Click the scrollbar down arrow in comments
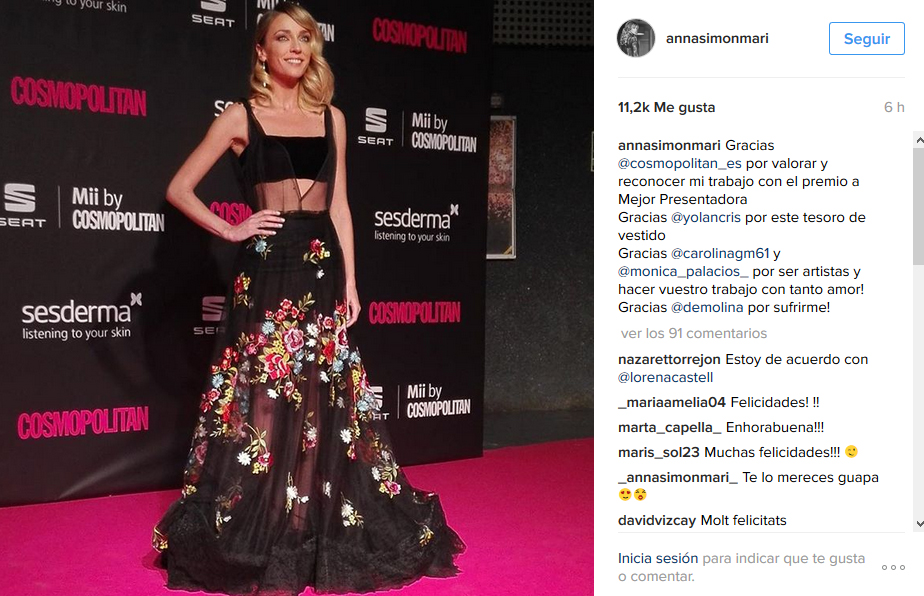 (x=919, y=523)
